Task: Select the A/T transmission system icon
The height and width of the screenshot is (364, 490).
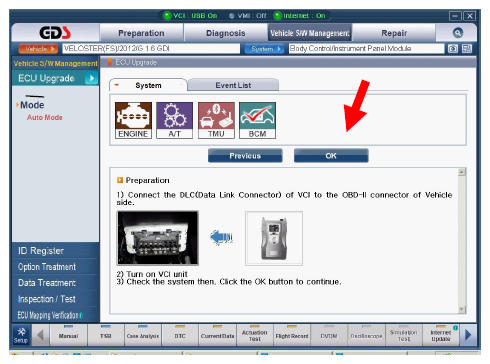Action: (x=175, y=120)
